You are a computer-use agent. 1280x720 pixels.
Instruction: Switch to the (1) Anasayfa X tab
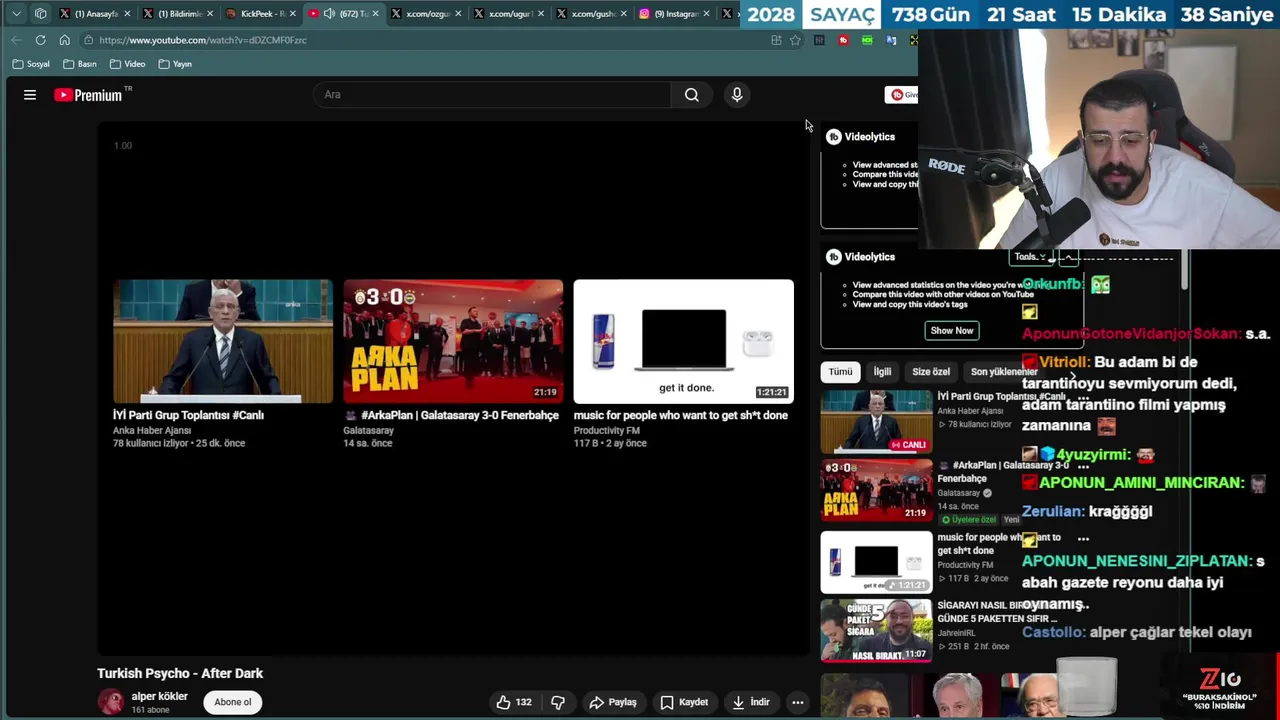(96, 14)
